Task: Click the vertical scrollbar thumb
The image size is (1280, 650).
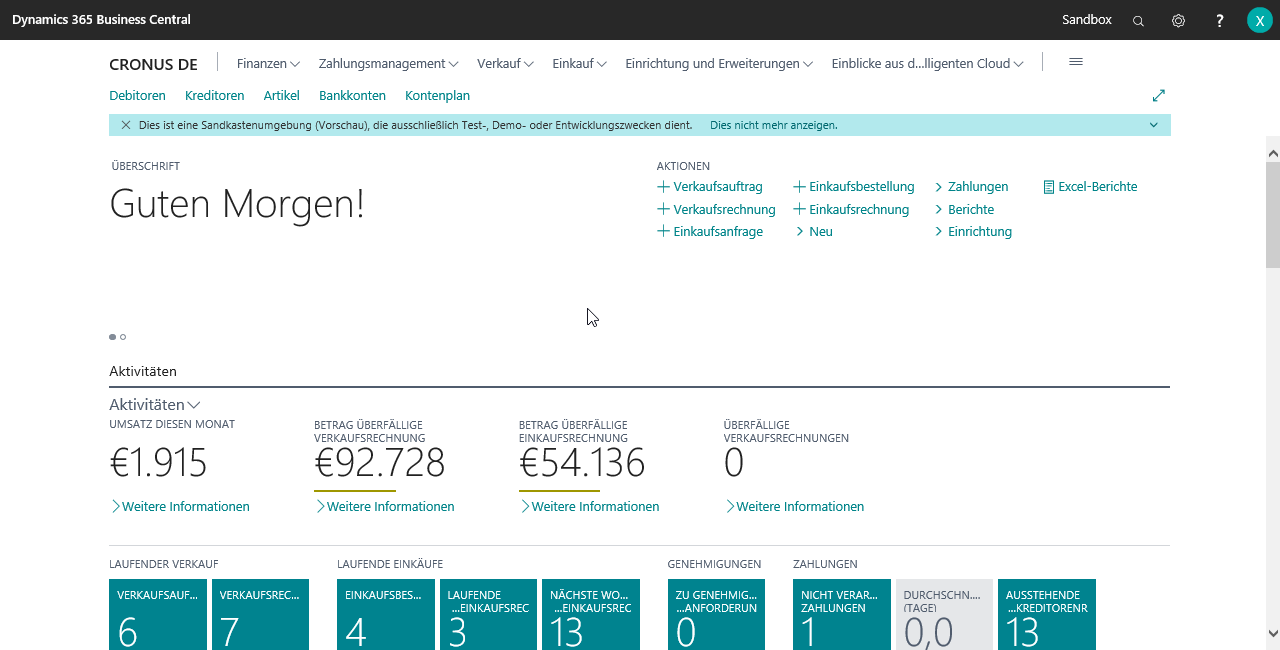Action: tap(1272, 214)
